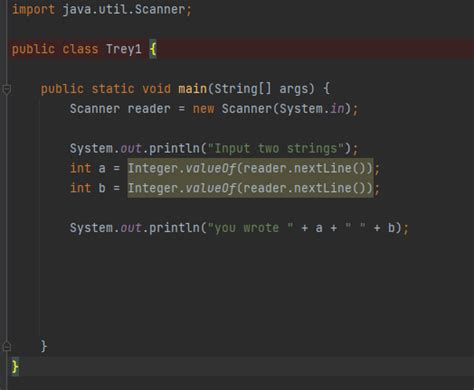Click the import java.util.Scanner line
474x390 pixels.
102,9
